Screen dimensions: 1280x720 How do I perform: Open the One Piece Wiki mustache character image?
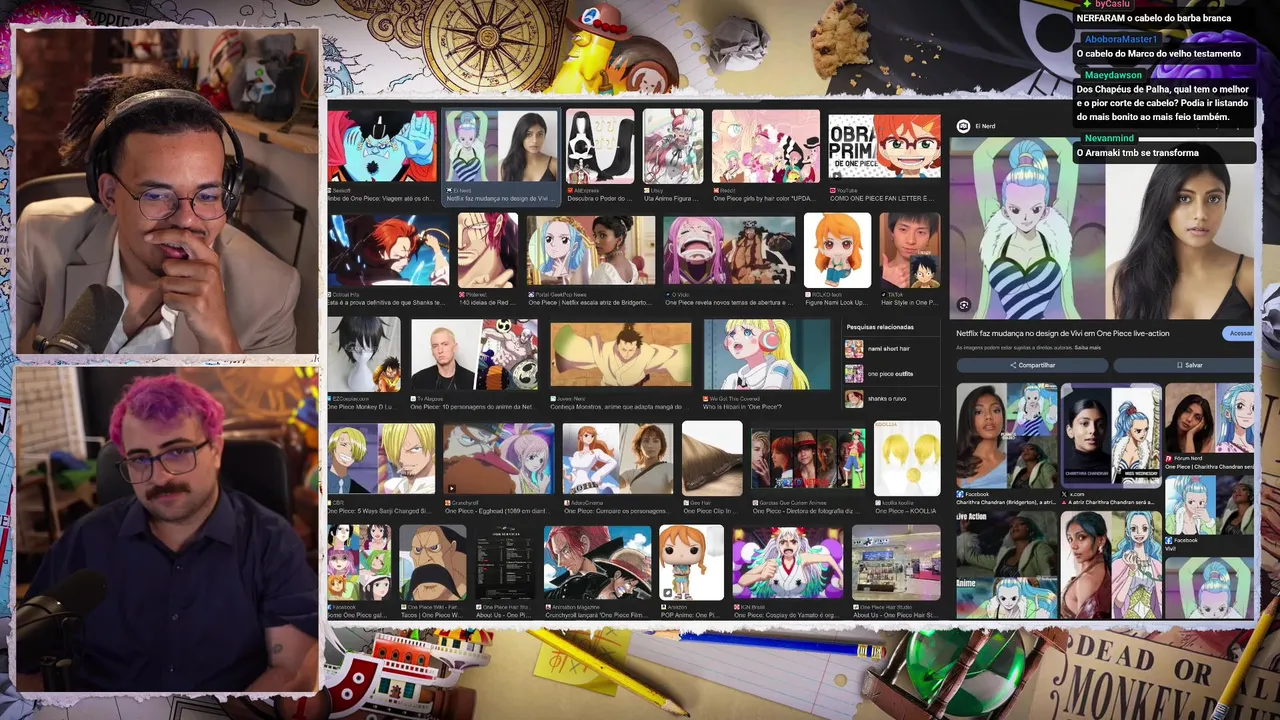(x=433, y=562)
